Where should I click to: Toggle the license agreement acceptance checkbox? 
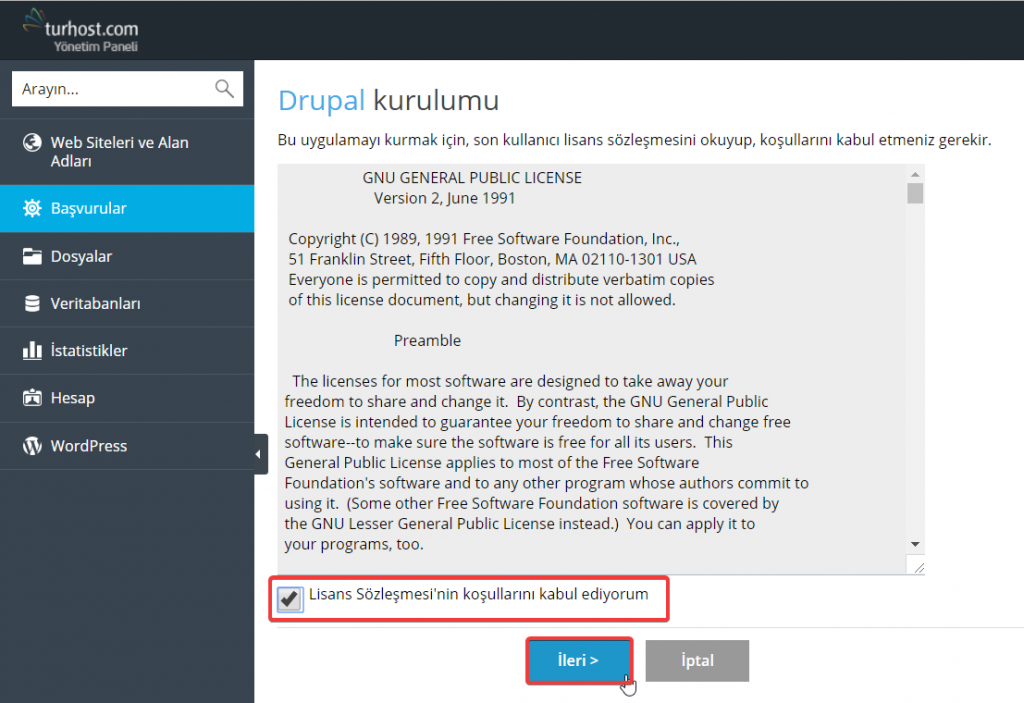coord(290,598)
